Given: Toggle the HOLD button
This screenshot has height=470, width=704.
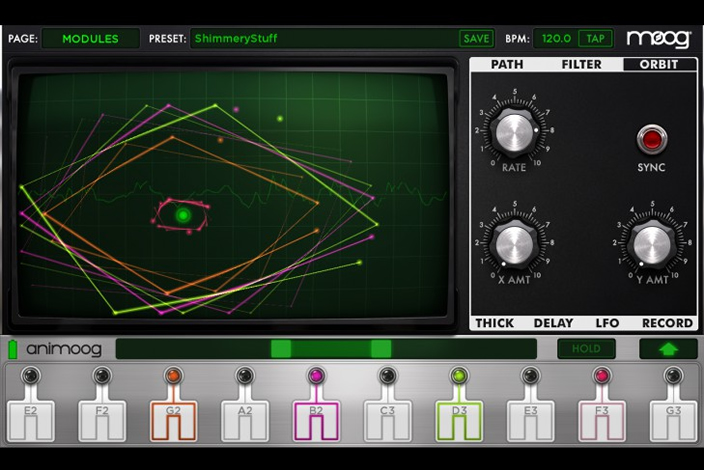Looking at the screenshot, I should click(x=586, y=349).
